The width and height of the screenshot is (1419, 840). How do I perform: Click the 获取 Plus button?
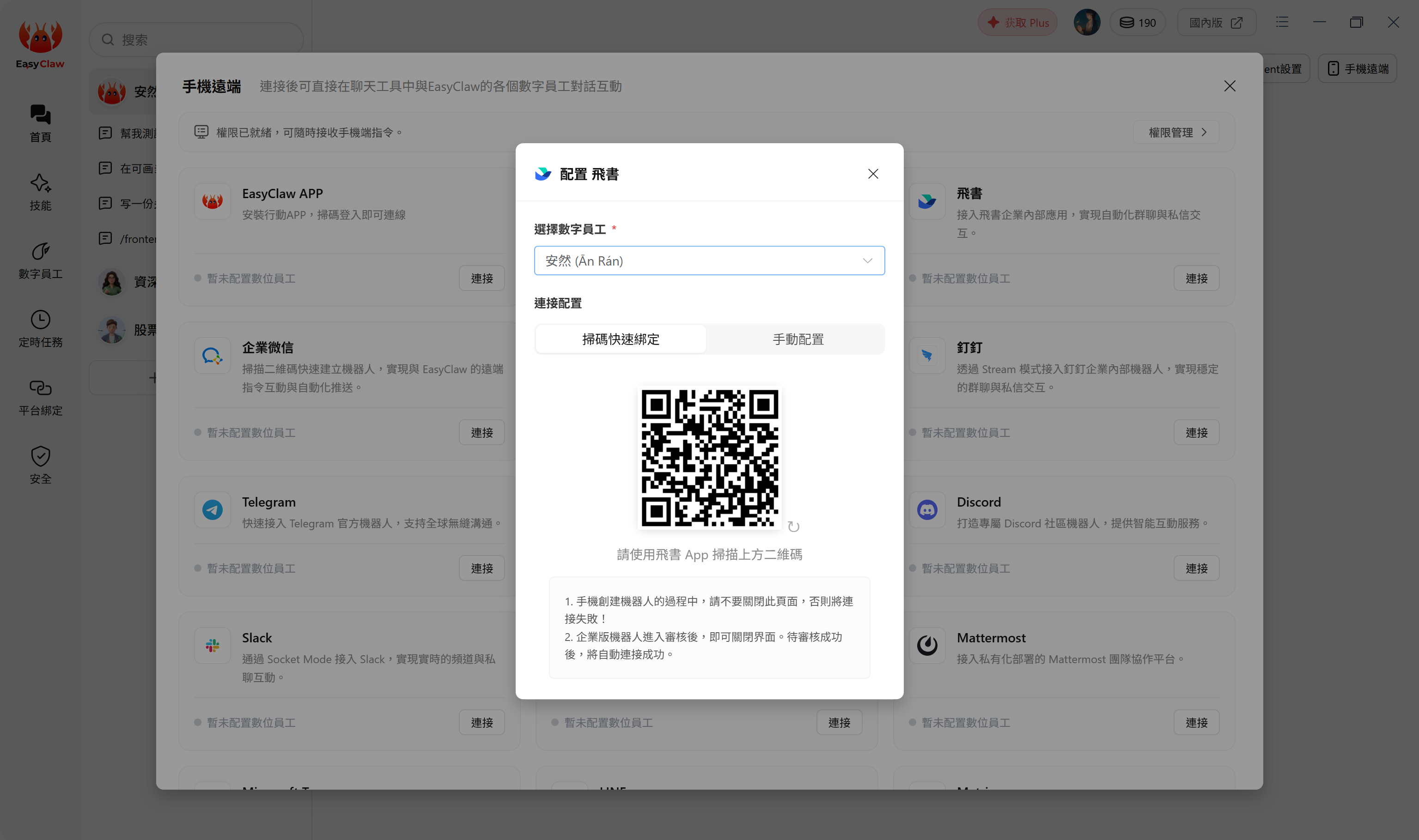tap(1017, 23)
